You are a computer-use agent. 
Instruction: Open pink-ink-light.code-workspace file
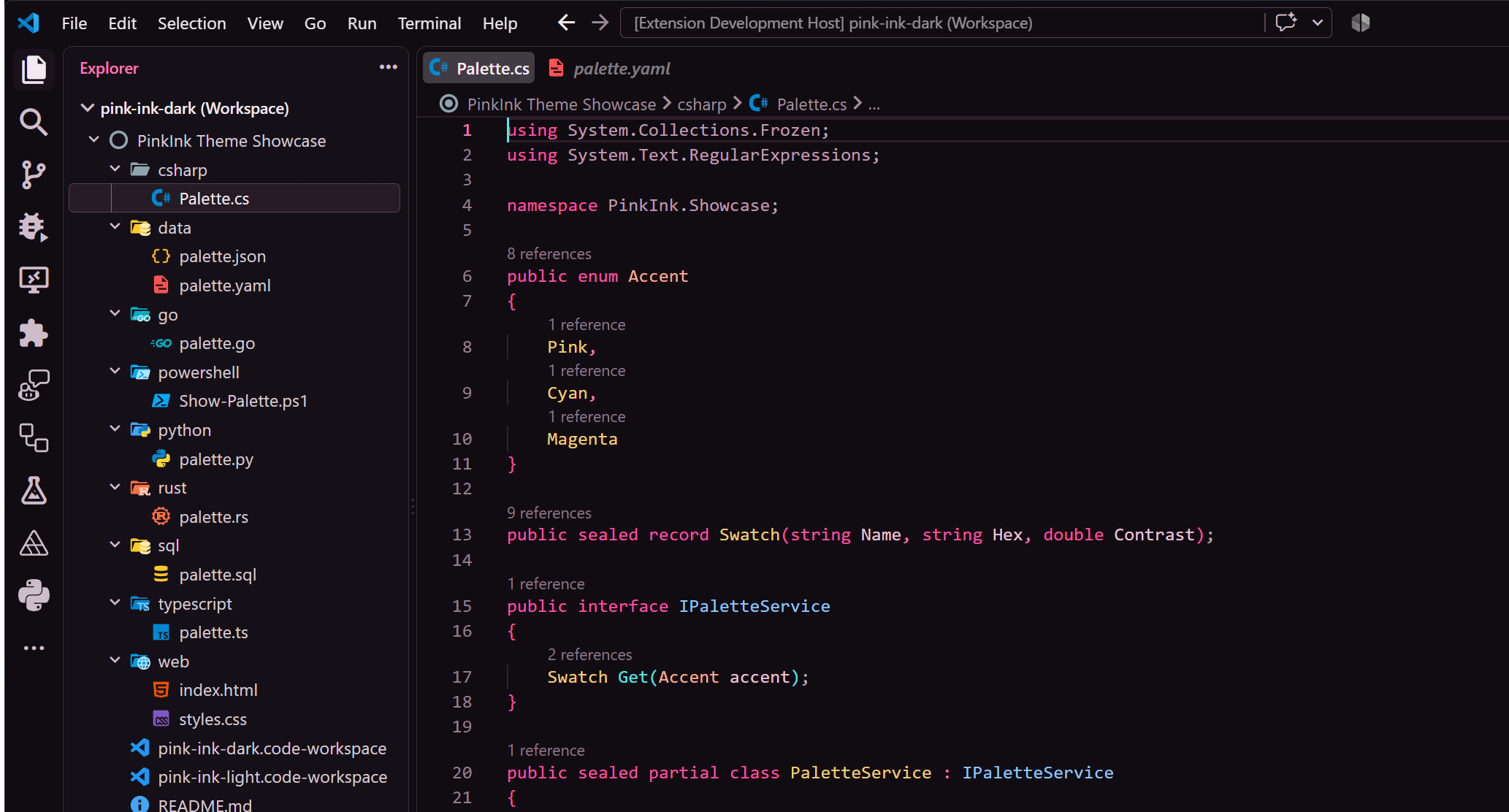(234, 777)
